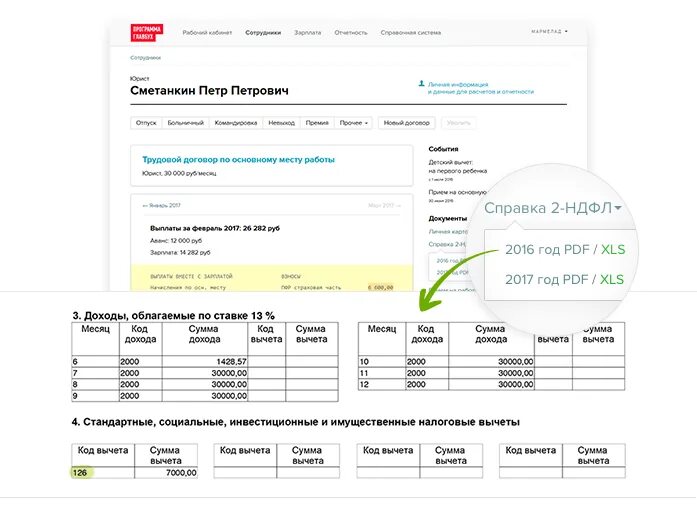Download XLS for 2017 год

(x=612, y=279)
